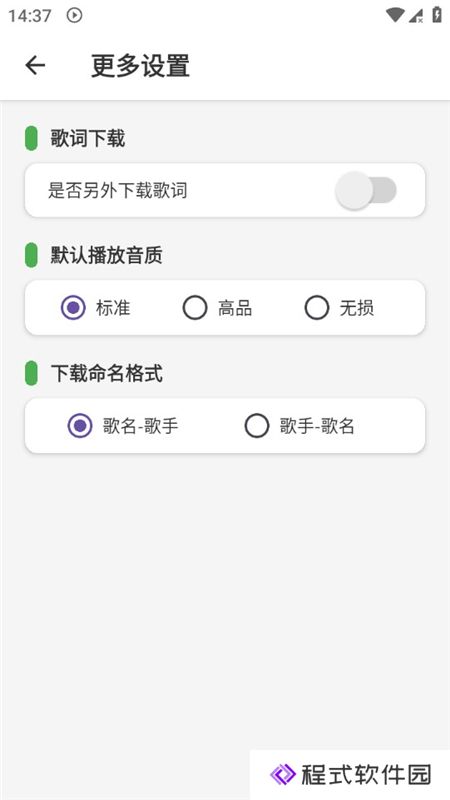The width and height of the screenshot is (450, 800).
Task: Choose 歌手-歌名 naming format
Action: click(257, 426)
